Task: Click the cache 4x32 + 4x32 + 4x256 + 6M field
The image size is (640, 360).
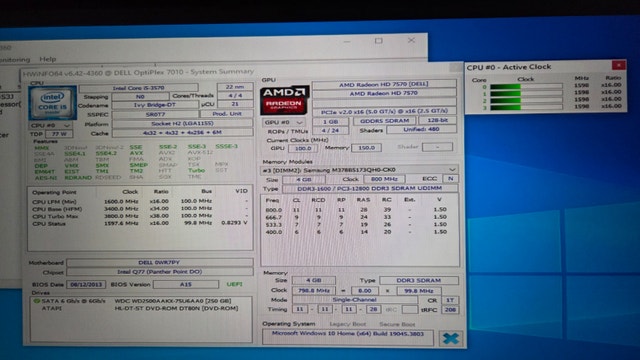Action: coord(182,133)
